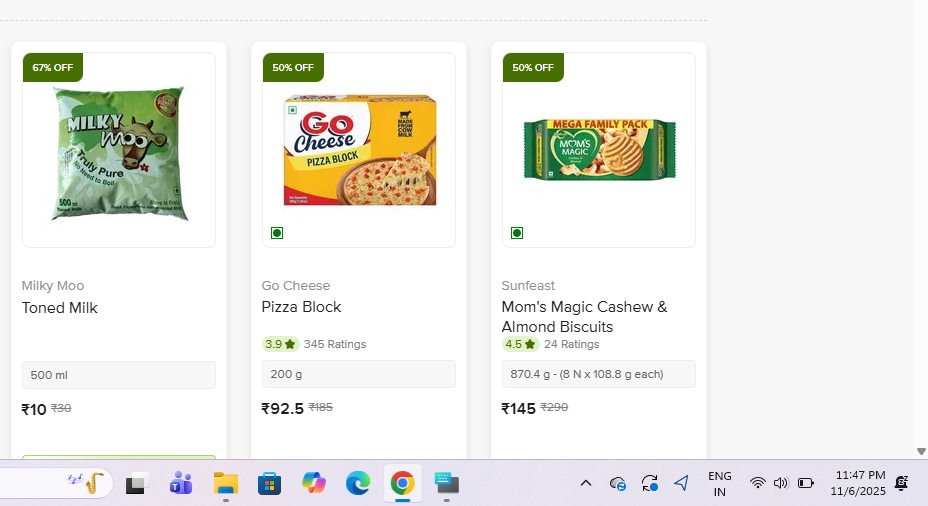Image resolution: width=928 pixels, height=506 pixels.
Task: Switch to the Google Chrome taskbar icon
Action: pos(402,484)
